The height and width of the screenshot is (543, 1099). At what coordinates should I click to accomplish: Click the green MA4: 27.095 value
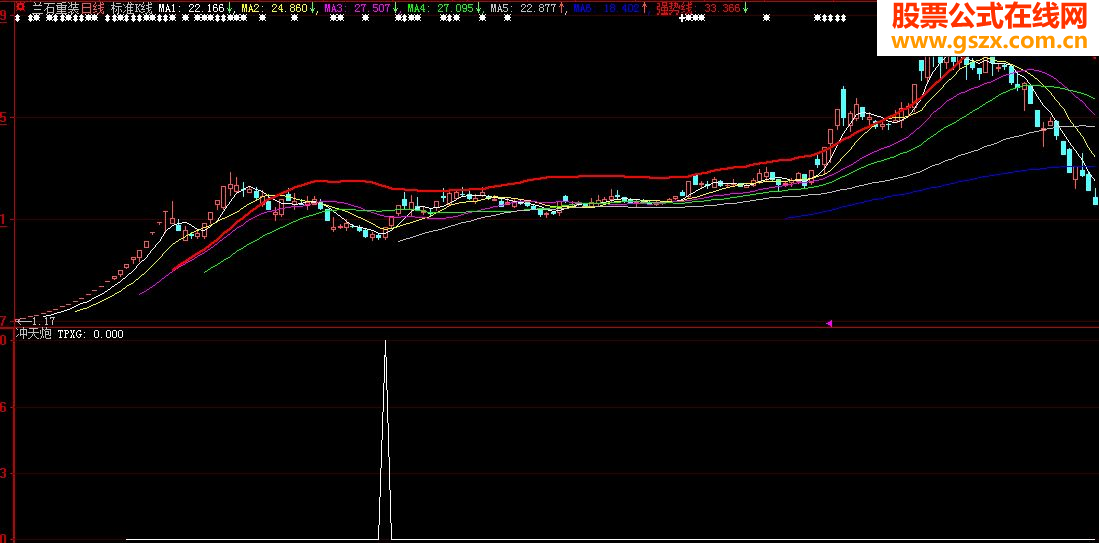[x=439, y=8]
